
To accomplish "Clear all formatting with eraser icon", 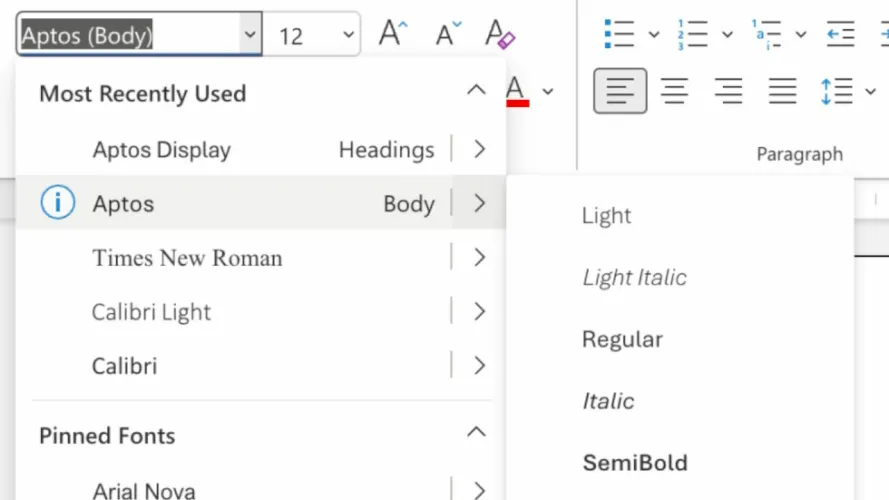I will [x=500, y=35].
